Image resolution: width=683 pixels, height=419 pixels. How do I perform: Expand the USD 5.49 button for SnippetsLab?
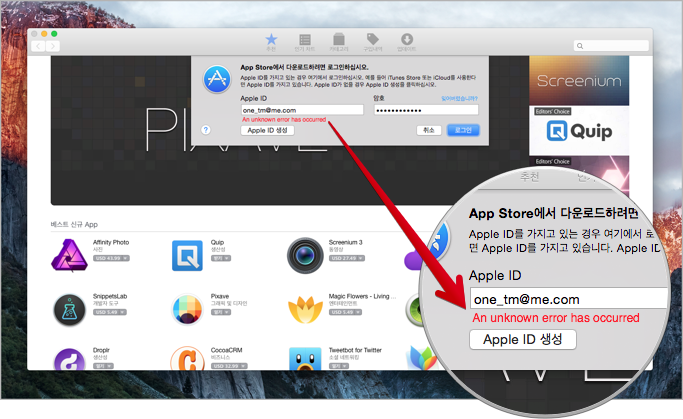(x=110, y=312)
